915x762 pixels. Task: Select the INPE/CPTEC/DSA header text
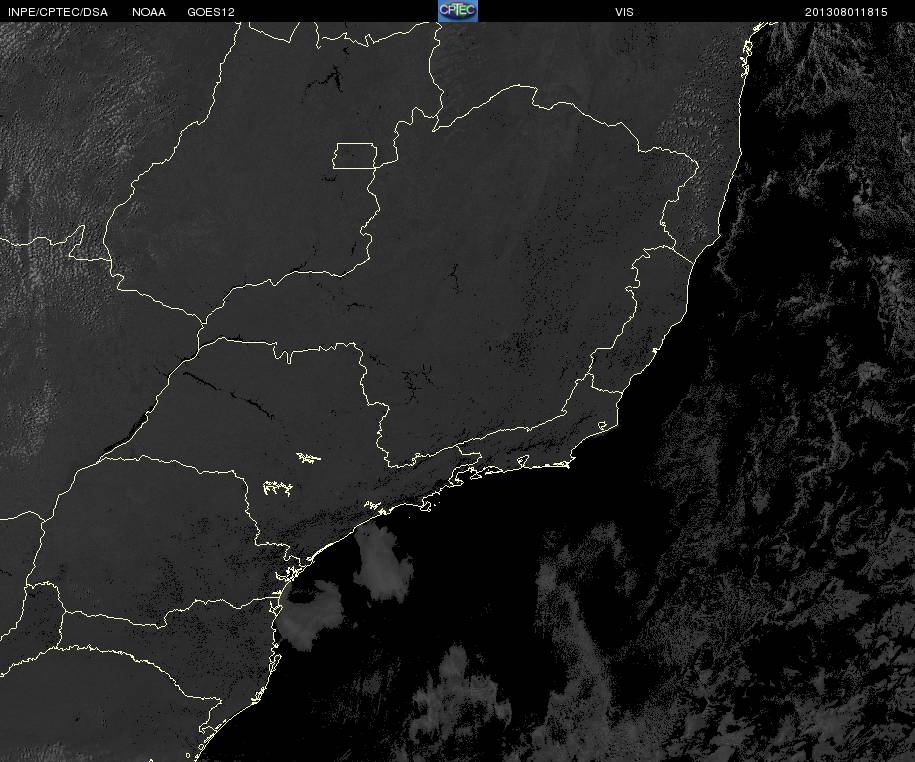[x=58, y=12]
